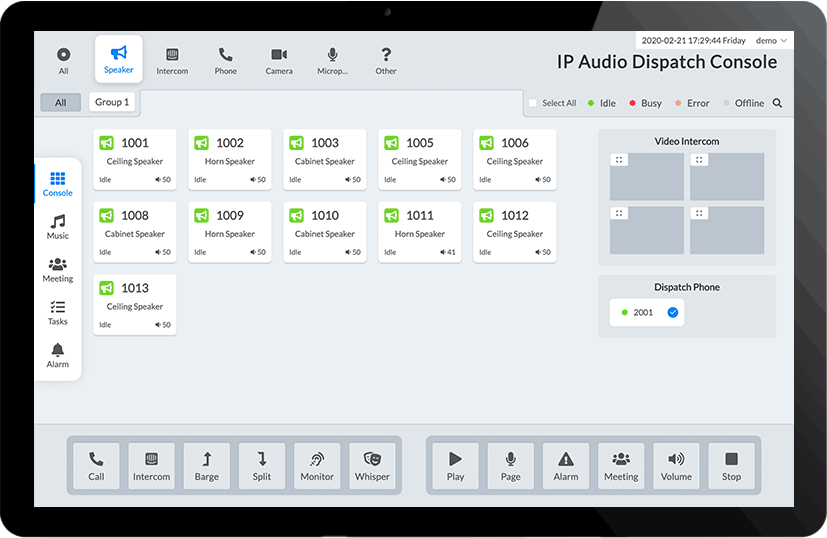Click the speaker icon on card 1008
827x538 pixels.
tap(107, 215)
